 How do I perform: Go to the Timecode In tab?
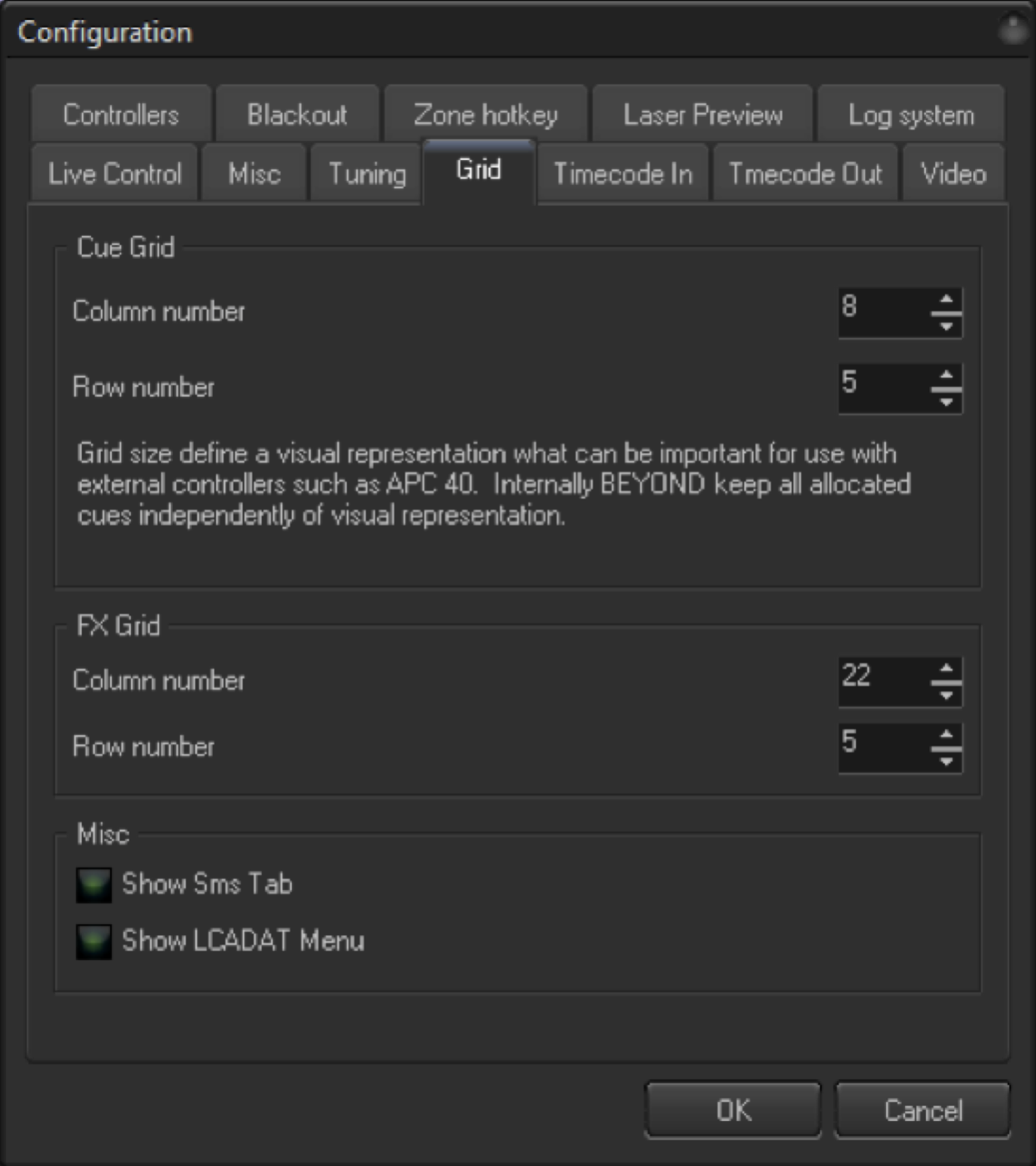tap(623, 173)
